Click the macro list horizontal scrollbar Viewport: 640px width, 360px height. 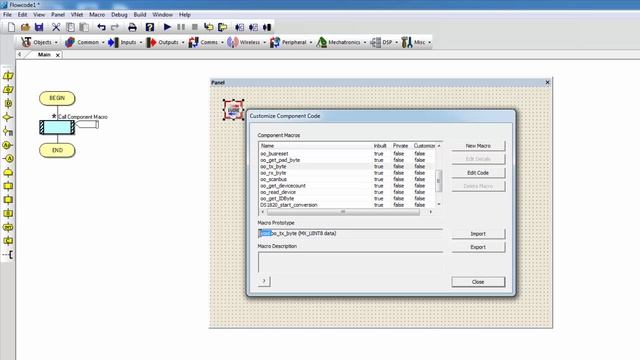point(343,212)
